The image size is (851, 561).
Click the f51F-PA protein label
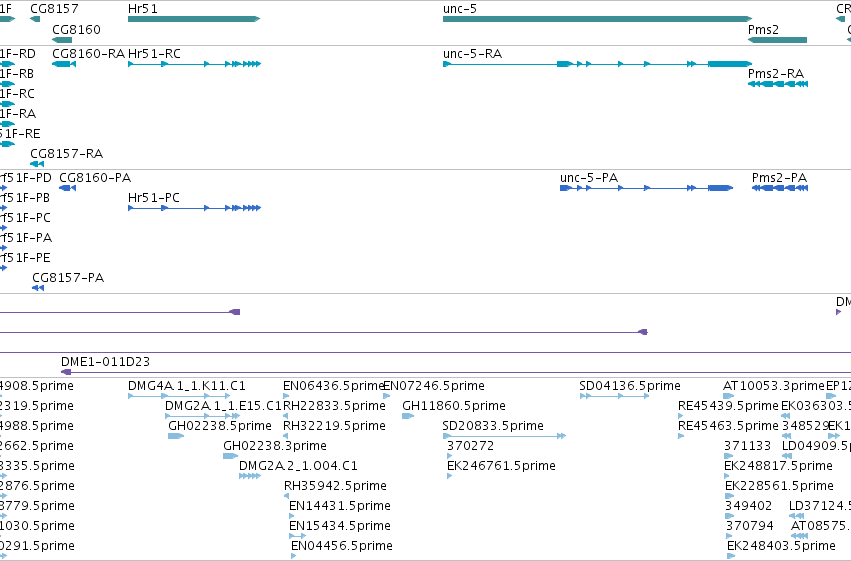26,238
